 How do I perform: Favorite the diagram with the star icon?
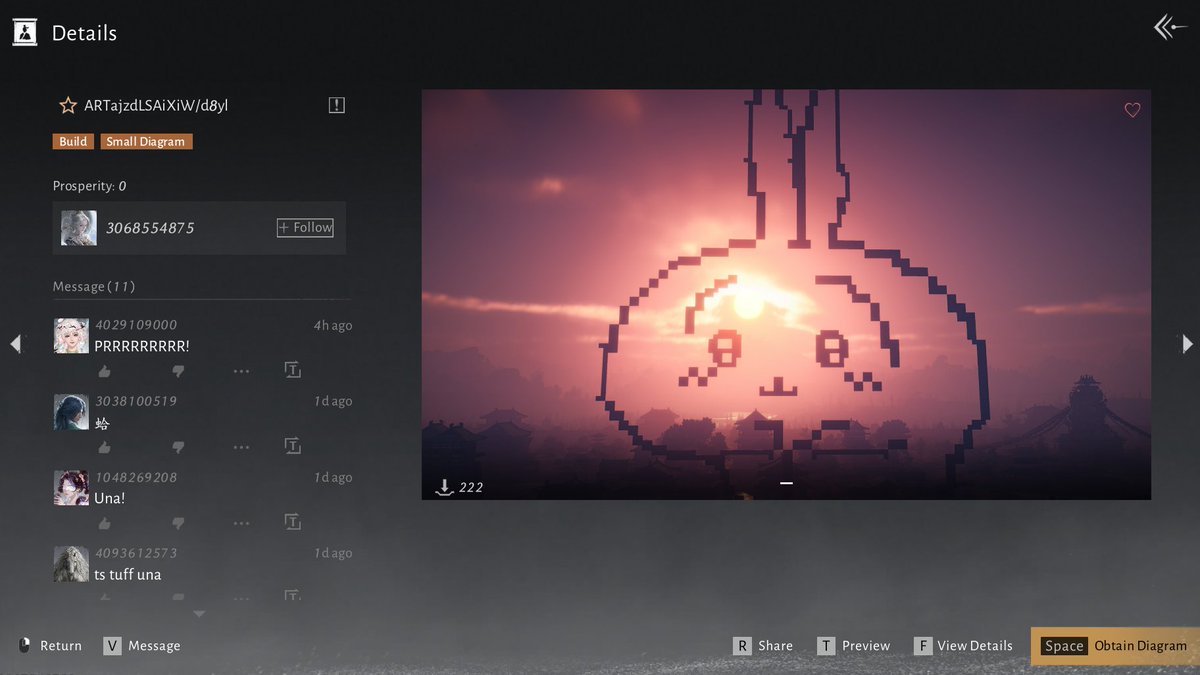coord(68,105)
